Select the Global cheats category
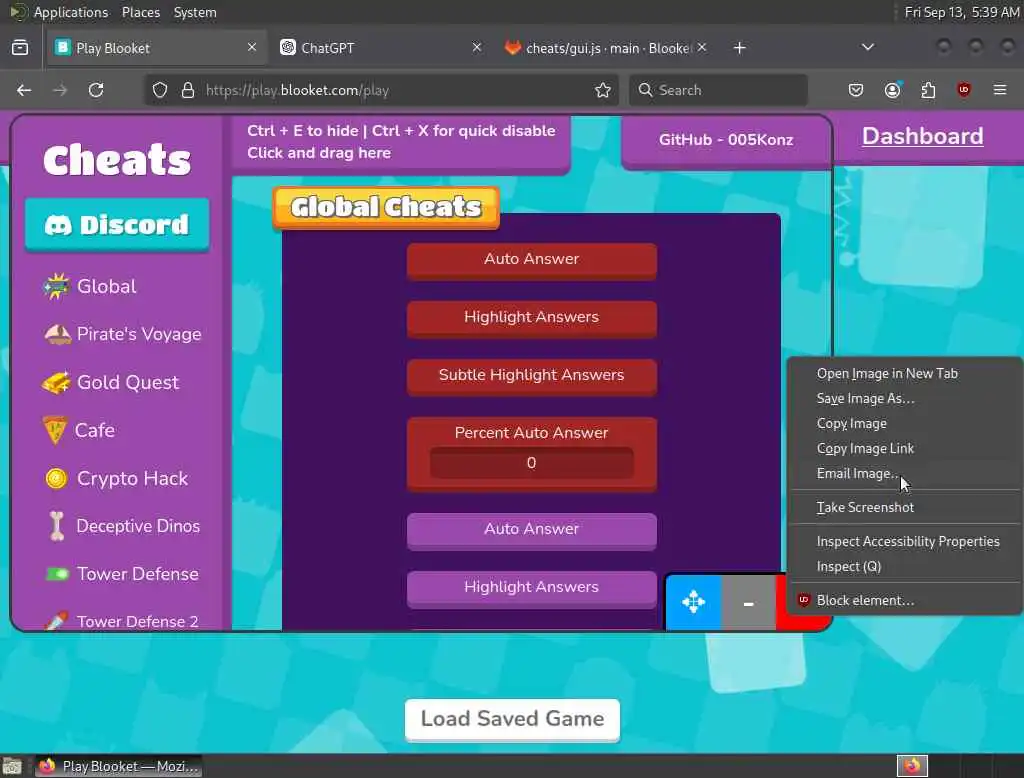The image size is (1024, 778). tap(90, 286)
